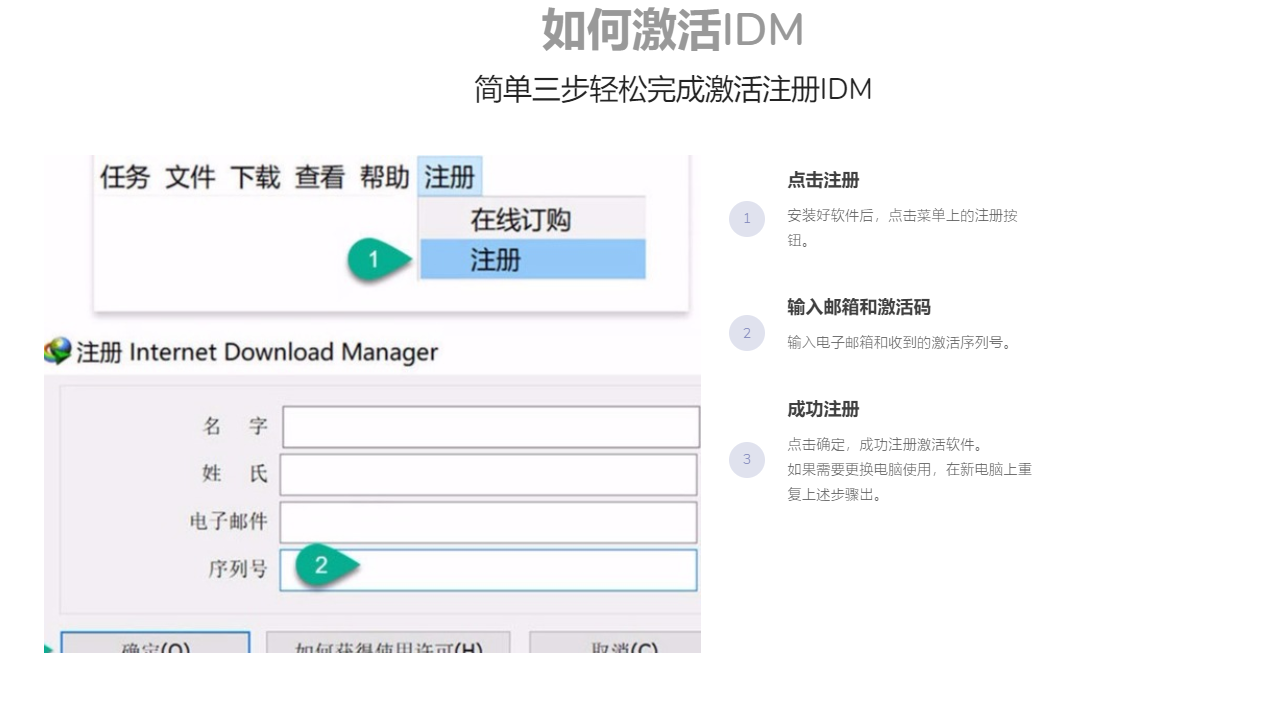
Task: Click the 输入邮箱和激活码 step heading
Action: (x=859, y=307)
